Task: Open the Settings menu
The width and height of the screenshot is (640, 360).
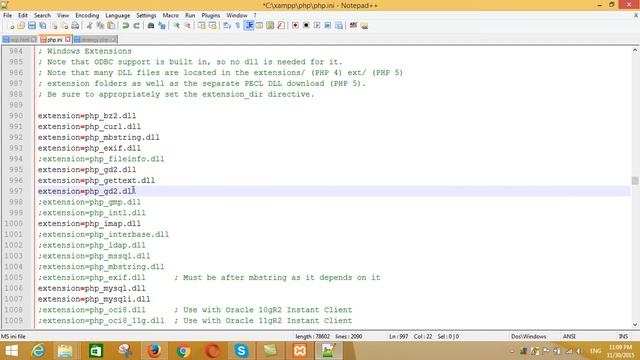Action: [x=146, y=15]
